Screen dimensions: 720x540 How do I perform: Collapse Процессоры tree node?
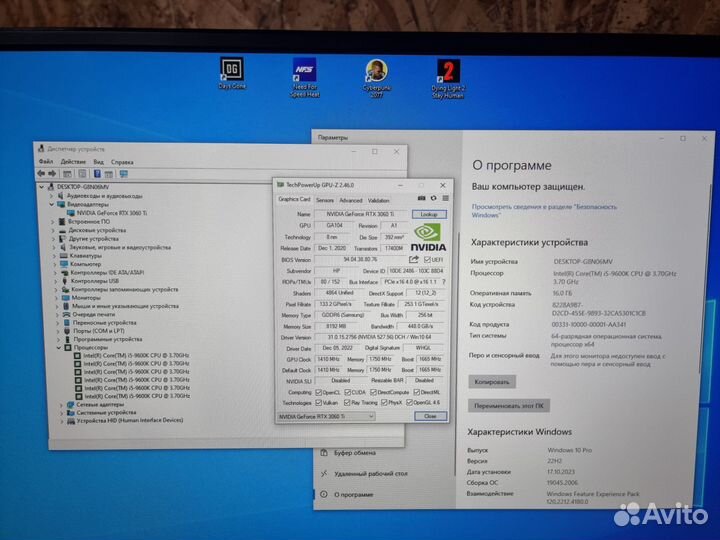(x=59, y=348)
